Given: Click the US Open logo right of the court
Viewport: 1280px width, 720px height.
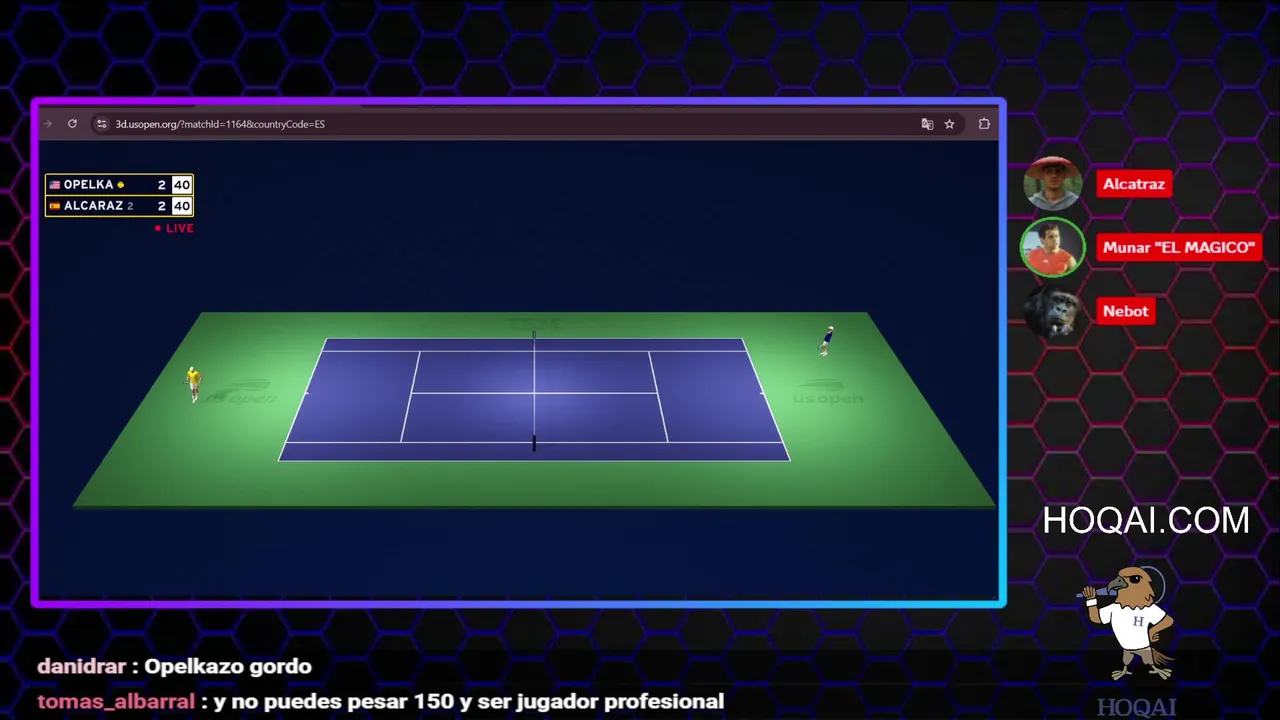Looking at the screenshot, I should (828, 392).
